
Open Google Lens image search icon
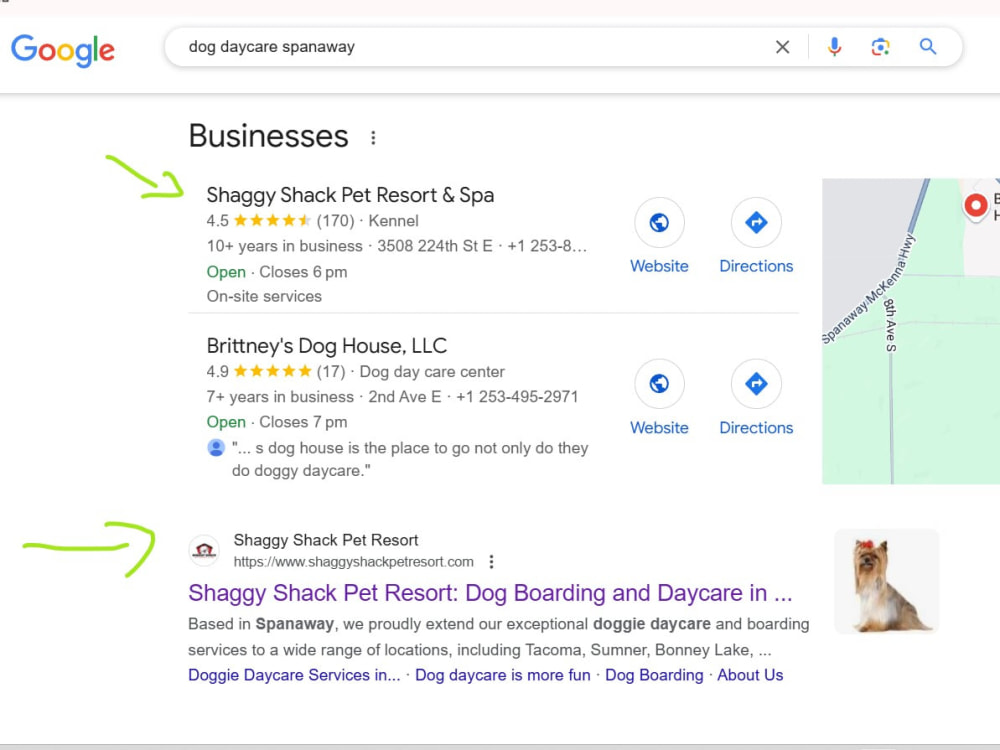point(881,47)
